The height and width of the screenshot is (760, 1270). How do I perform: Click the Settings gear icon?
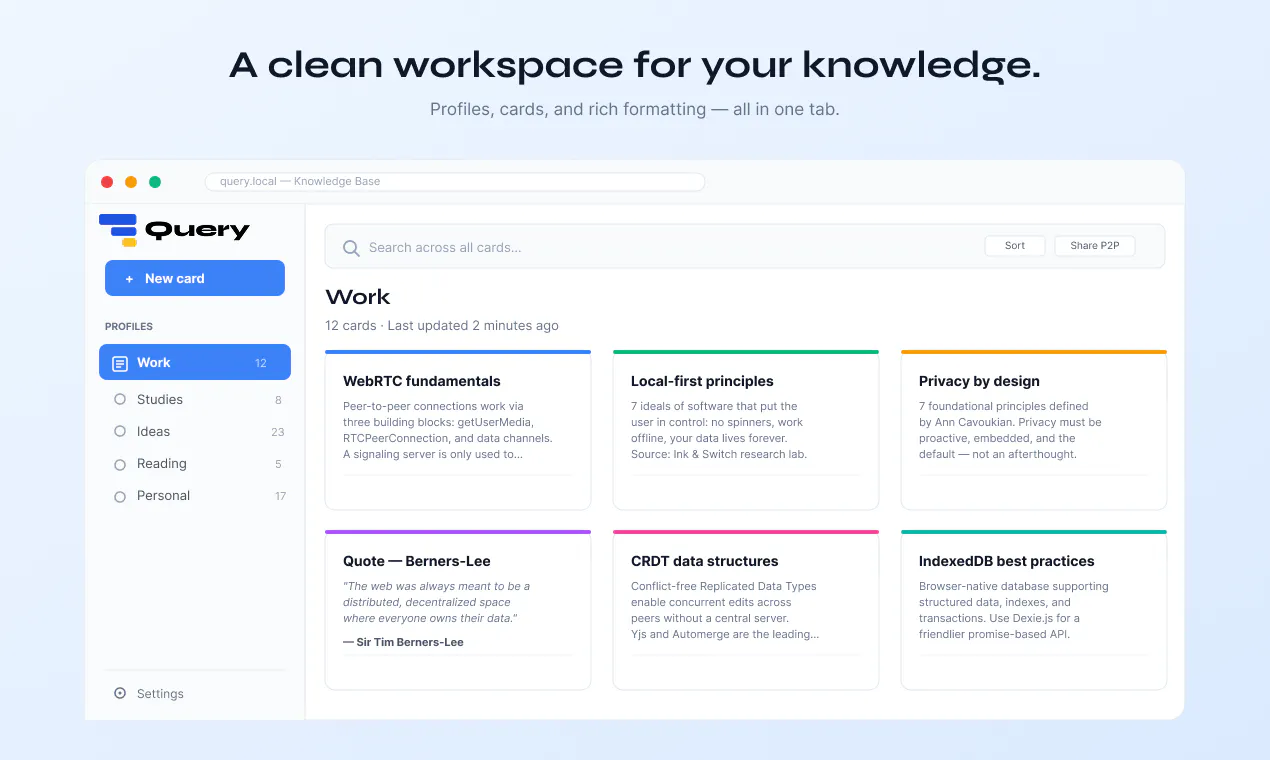pos(120,693)
